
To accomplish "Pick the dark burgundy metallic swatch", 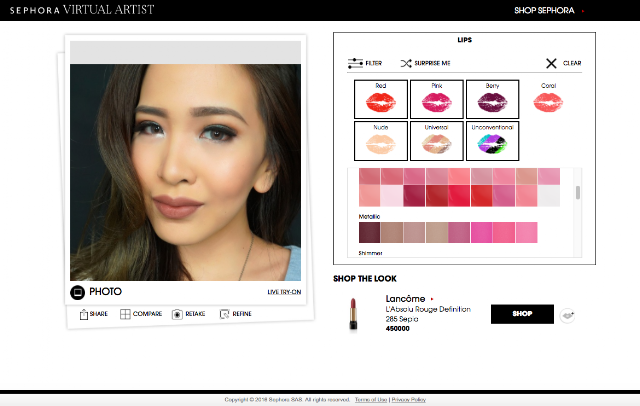I will (369, 233).
